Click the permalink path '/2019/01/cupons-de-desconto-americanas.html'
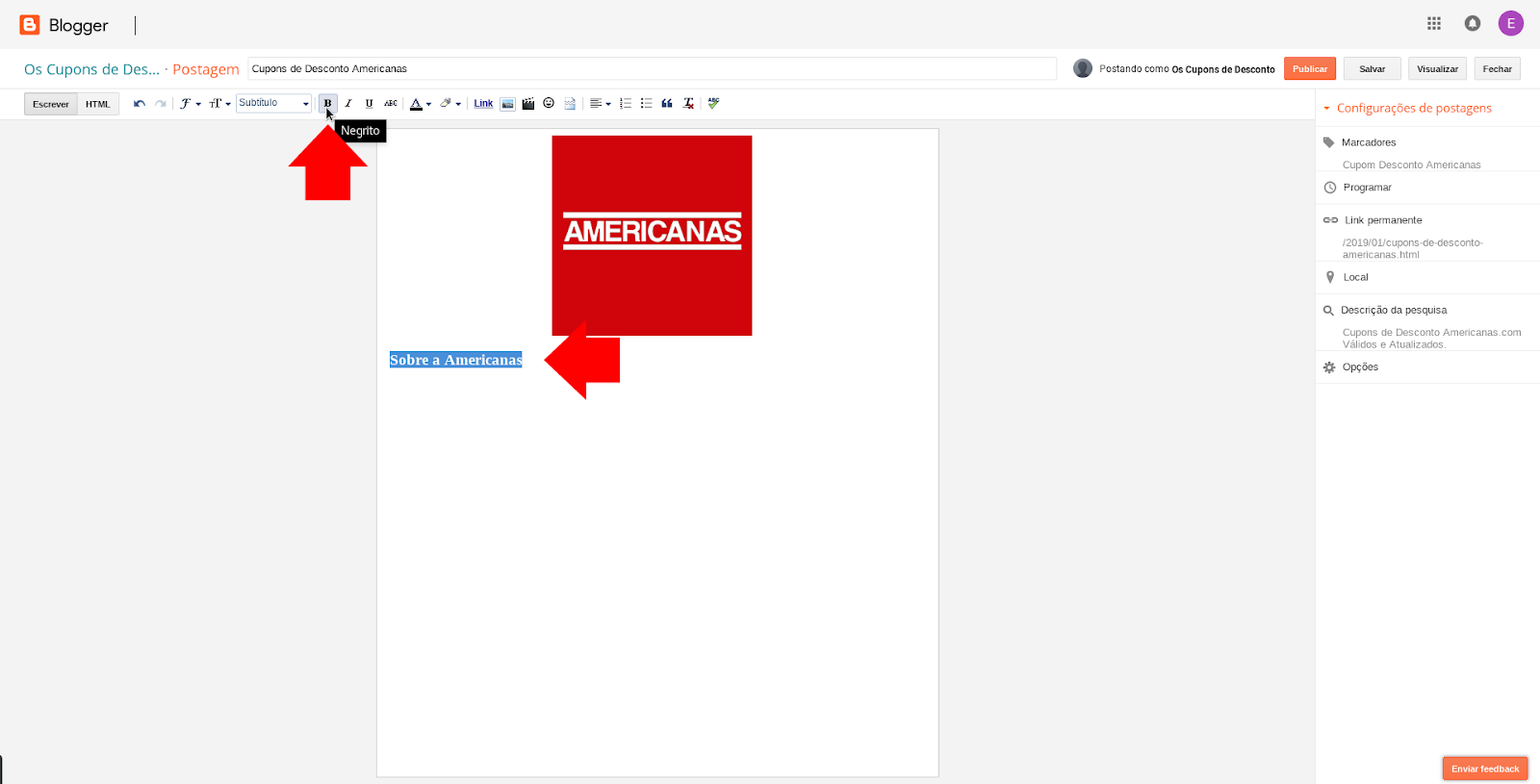The image size is (1540, 784). (1412, 248)
